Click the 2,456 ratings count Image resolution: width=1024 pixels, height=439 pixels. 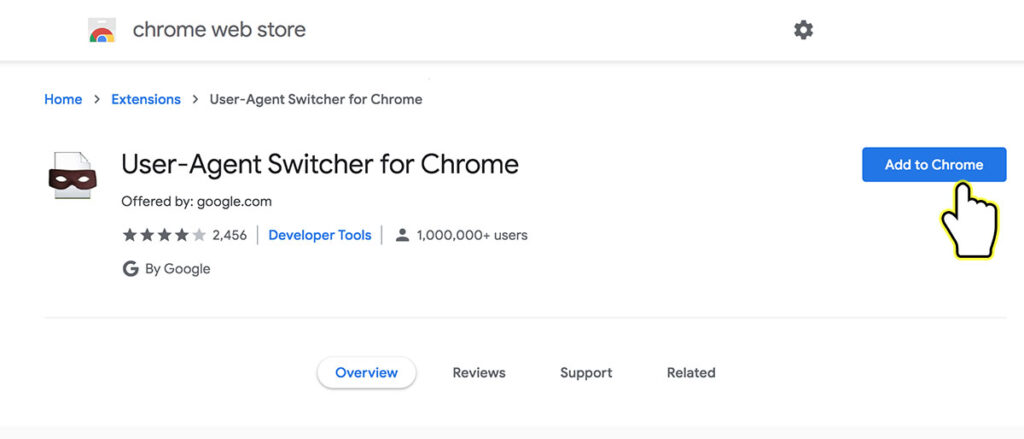(229, 235)
